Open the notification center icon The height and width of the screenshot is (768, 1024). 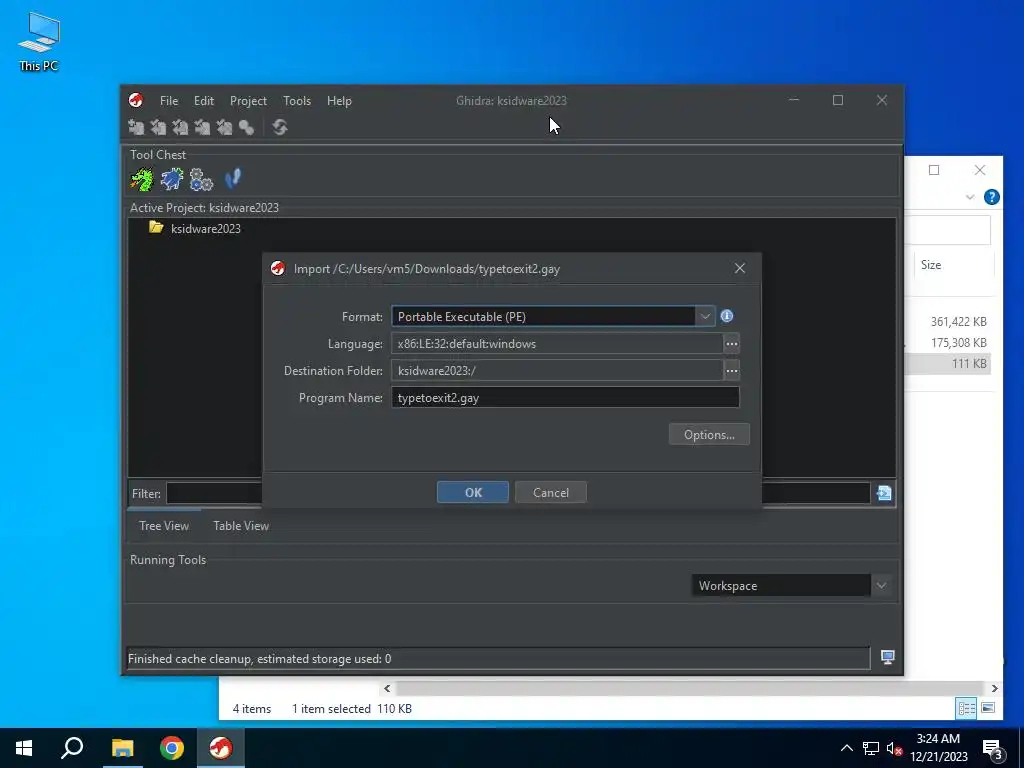point(993,749)
